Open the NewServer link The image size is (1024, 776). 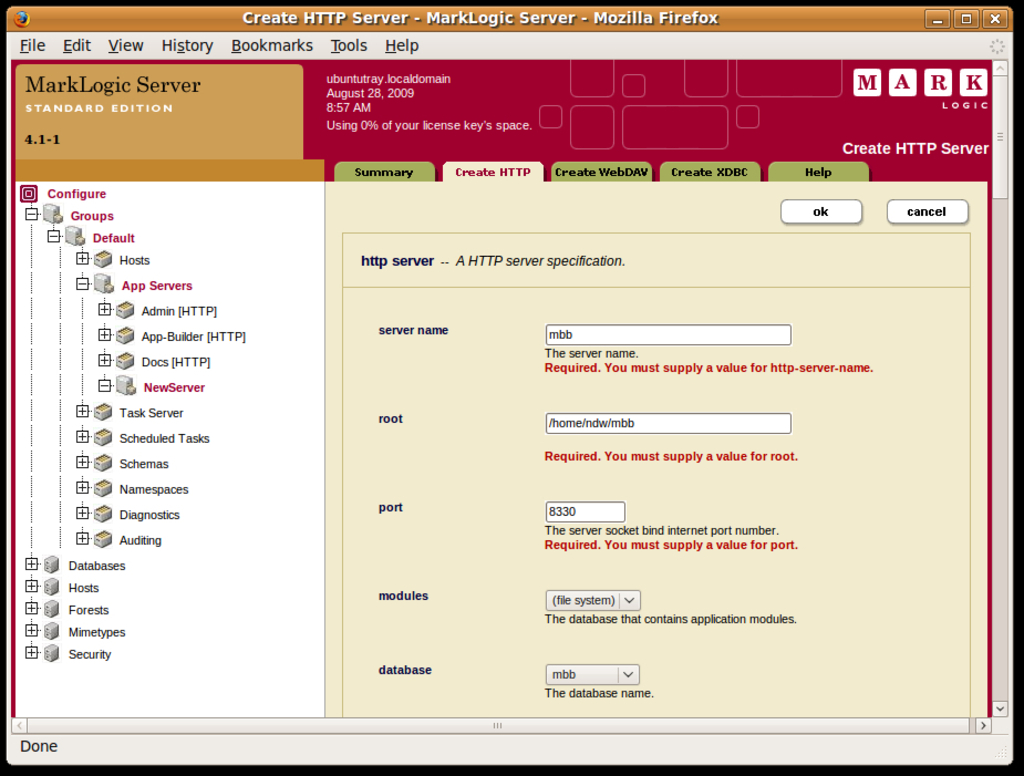174,387
